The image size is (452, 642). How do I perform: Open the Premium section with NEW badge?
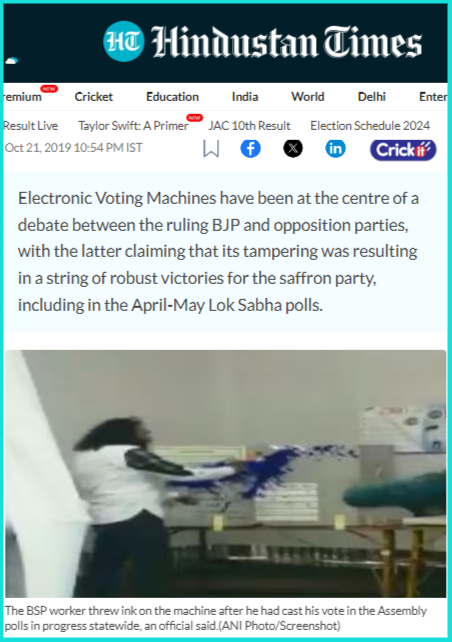23,96
